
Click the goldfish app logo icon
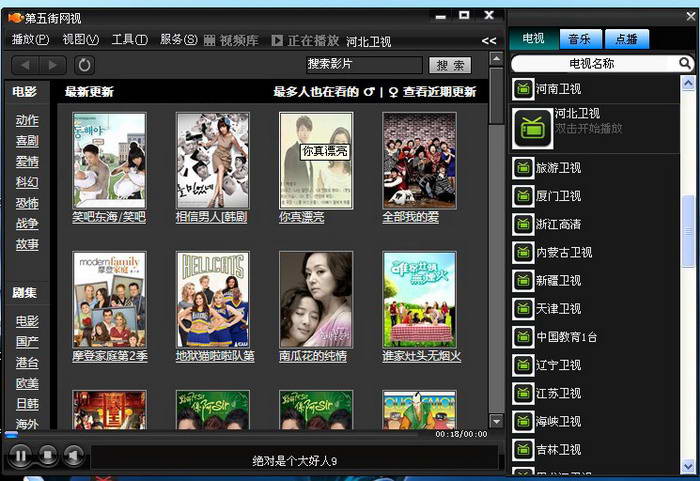(x=15, y=18)
